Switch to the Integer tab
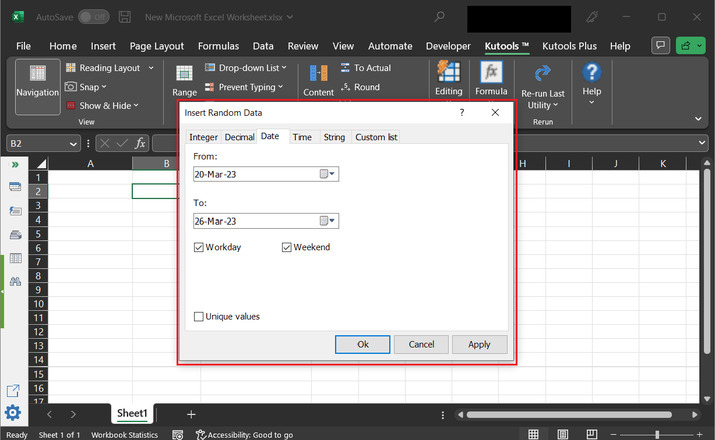The image size is (715, 440). pyautogui.click(x=203, y=137)
